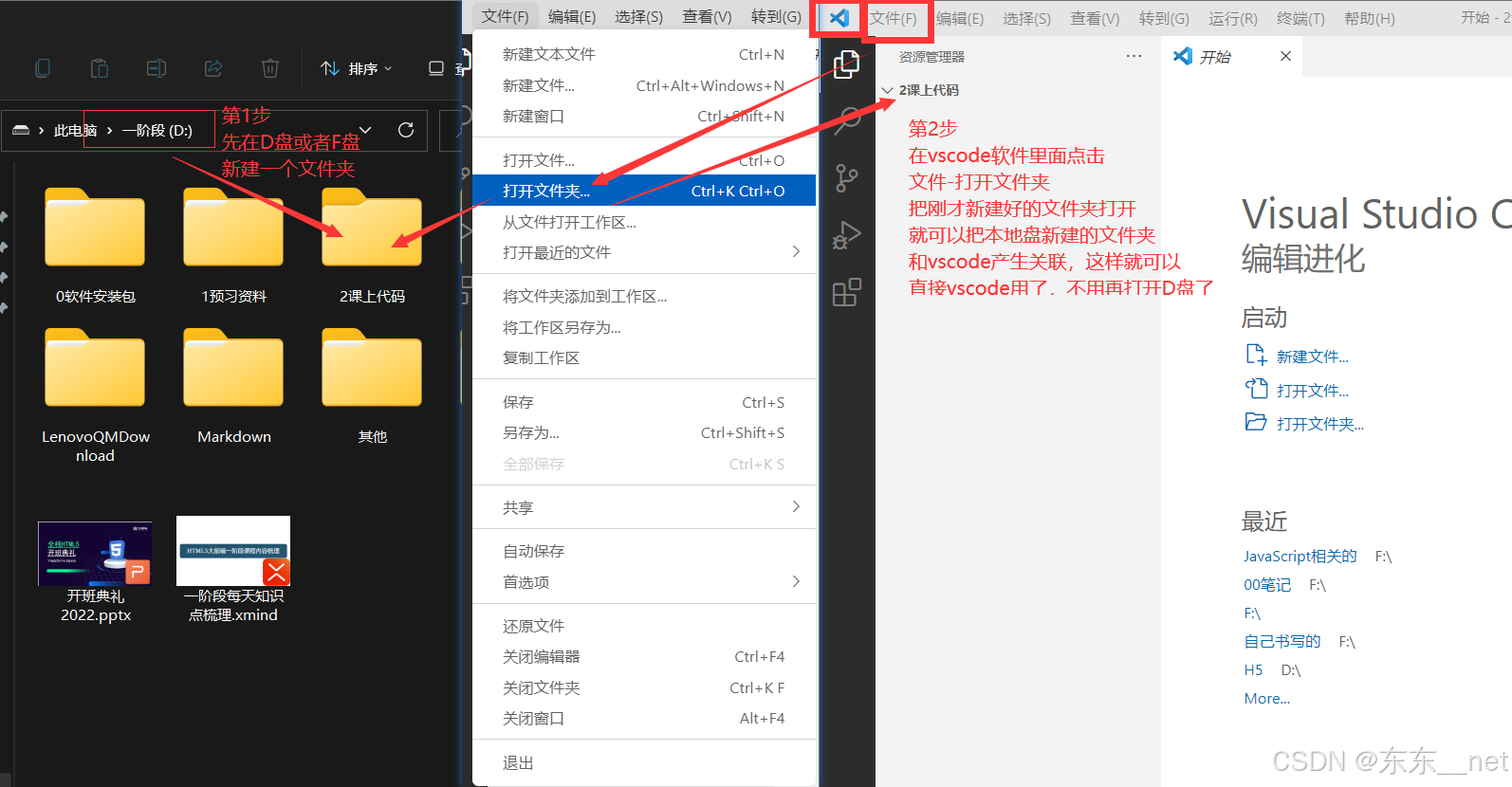Open the Markdown folder
This screenshot has width=1512, height=787.
tap(233, 387)
